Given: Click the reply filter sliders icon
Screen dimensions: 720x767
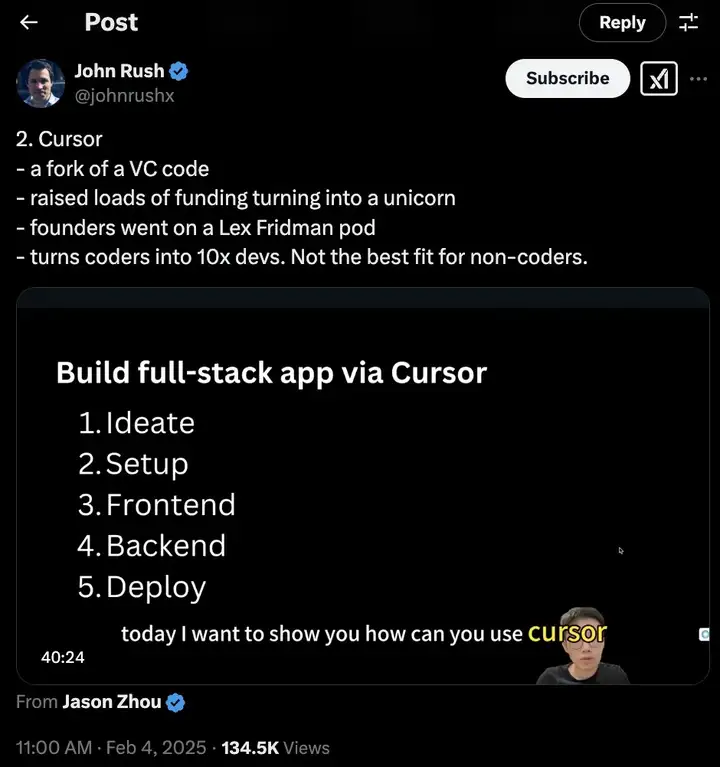Looking at the screenshot, I should point(689,22).
